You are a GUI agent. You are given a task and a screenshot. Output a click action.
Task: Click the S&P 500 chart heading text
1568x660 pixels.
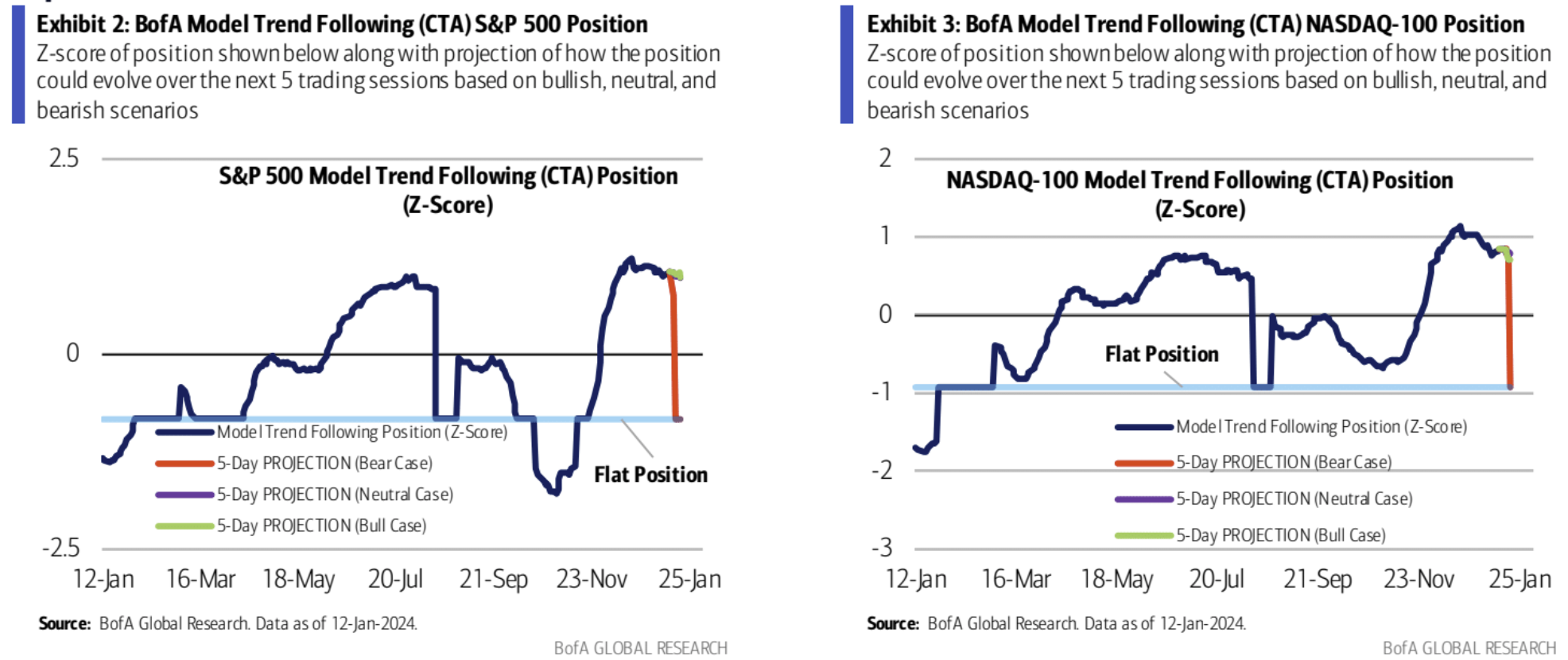[x=448, y=190]
